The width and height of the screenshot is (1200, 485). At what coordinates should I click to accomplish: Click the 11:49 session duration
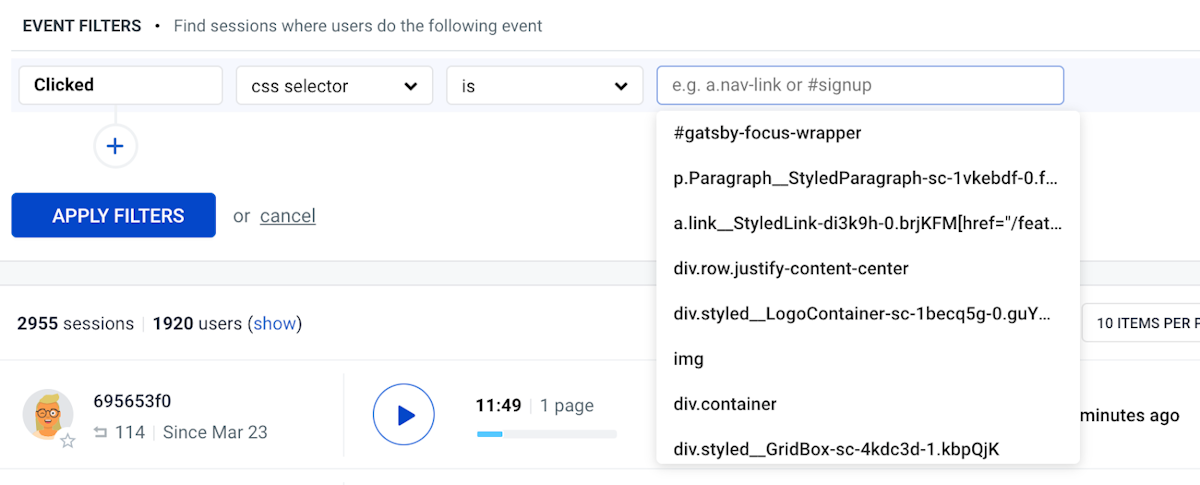point(498,405)
